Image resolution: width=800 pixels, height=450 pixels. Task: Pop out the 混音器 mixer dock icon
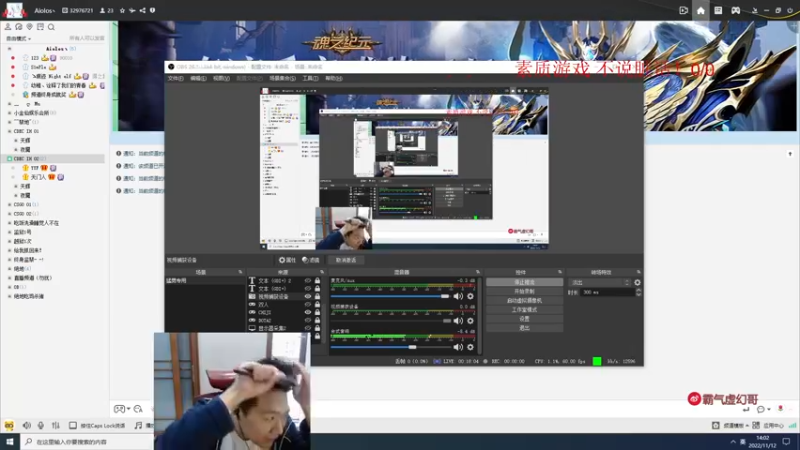pos(478,272)
